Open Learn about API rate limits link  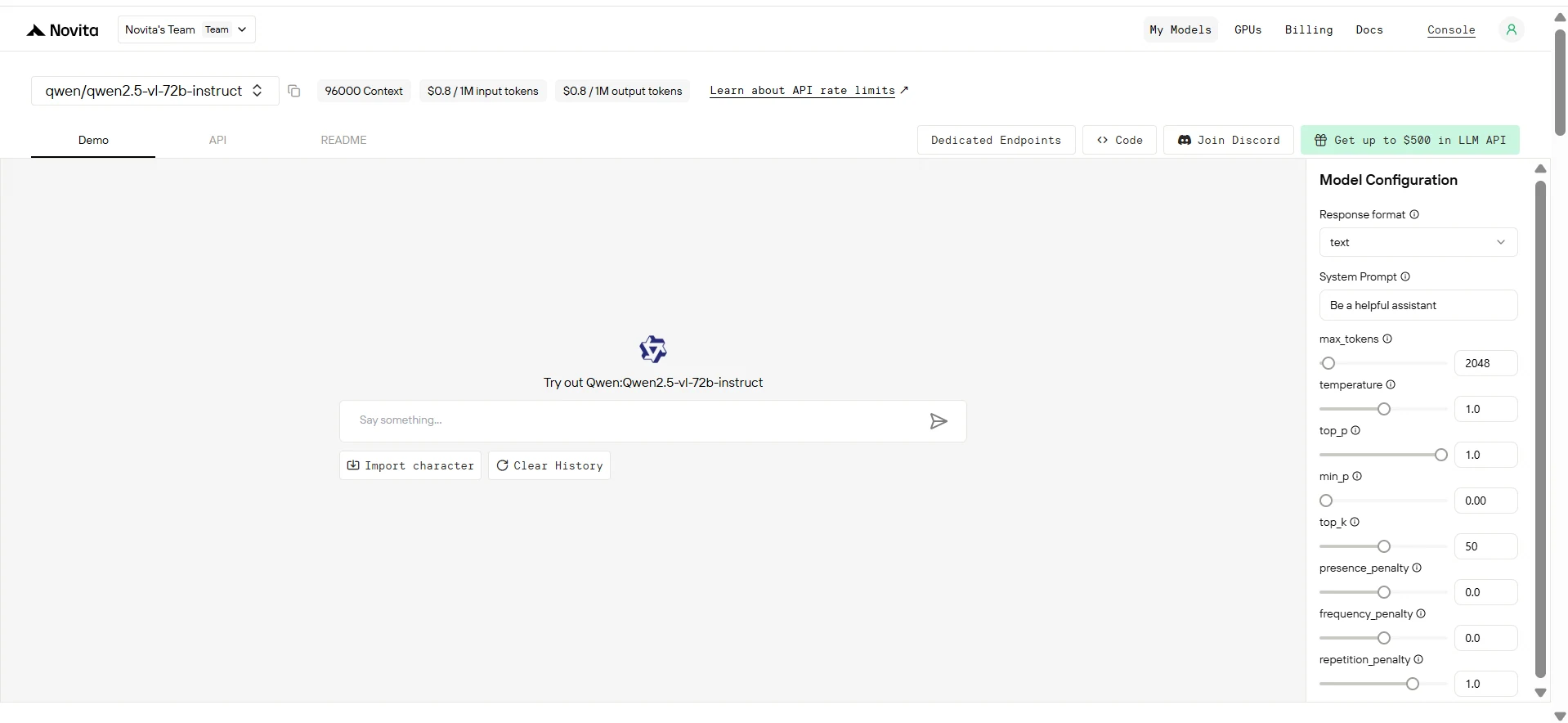coord(809,91)
